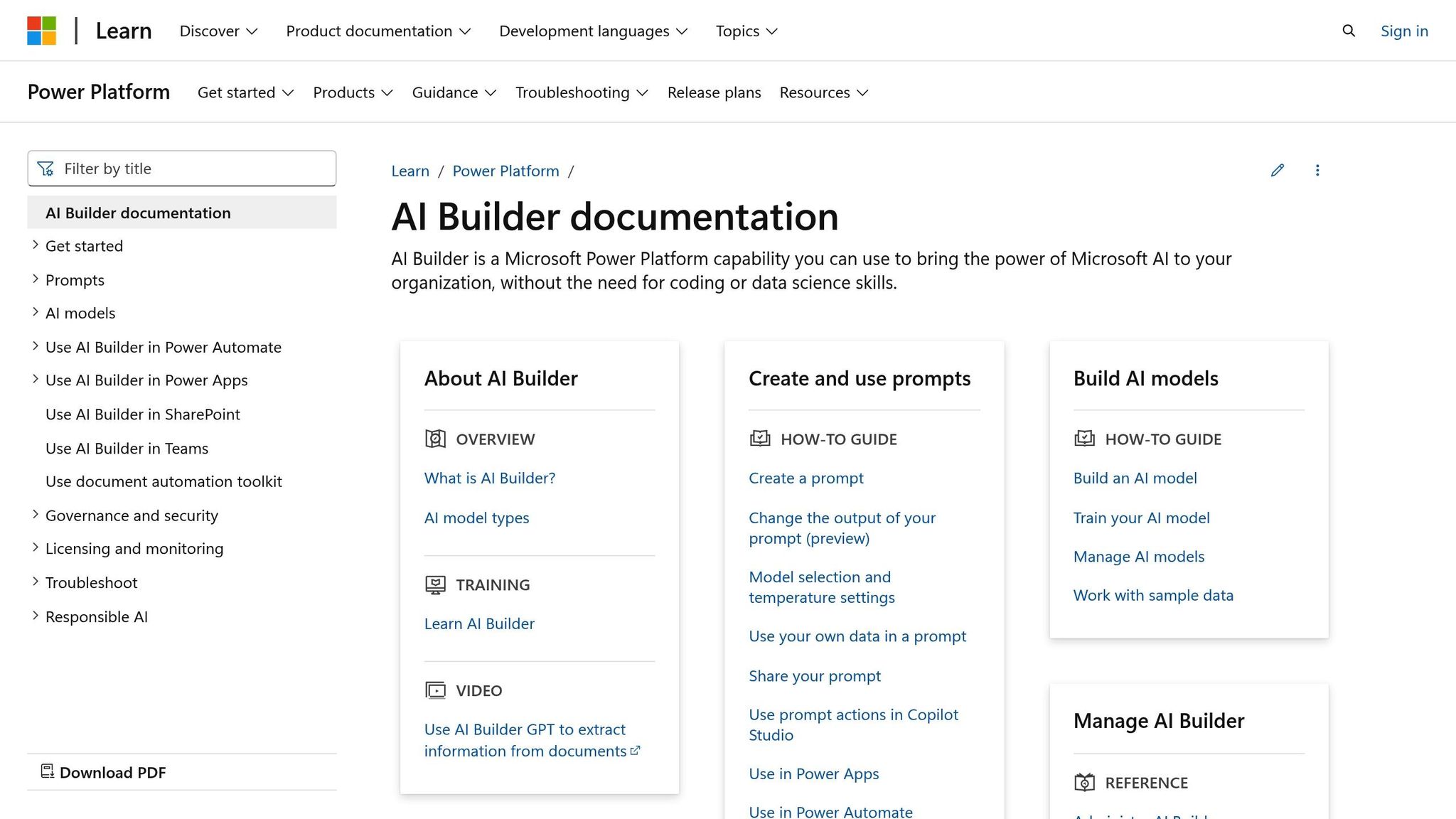Open What is AI Builder? link
This screenshot has width=1456, height=819.
click(490, 478)
